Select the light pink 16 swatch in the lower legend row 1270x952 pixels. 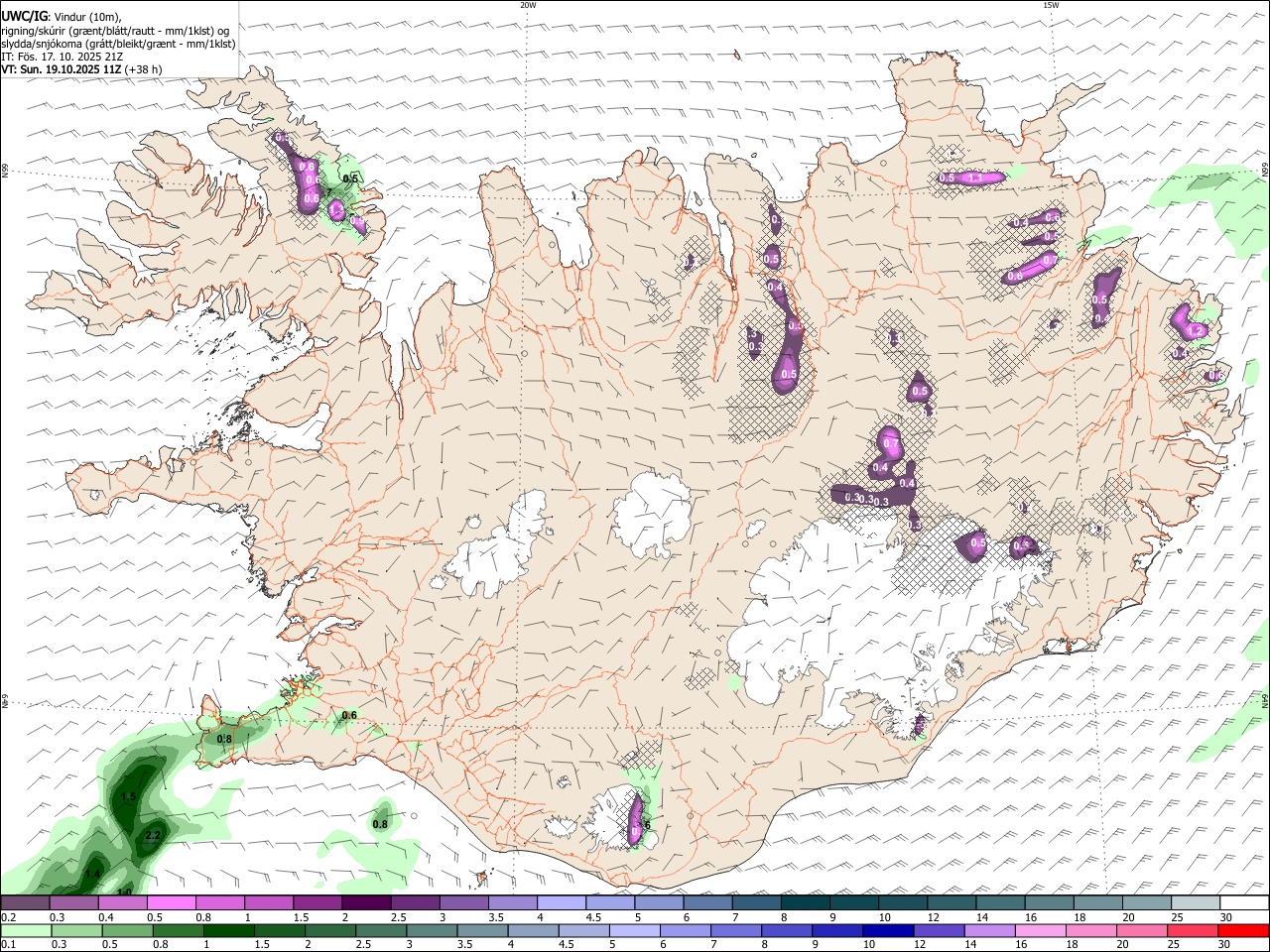pos(1040,931)
